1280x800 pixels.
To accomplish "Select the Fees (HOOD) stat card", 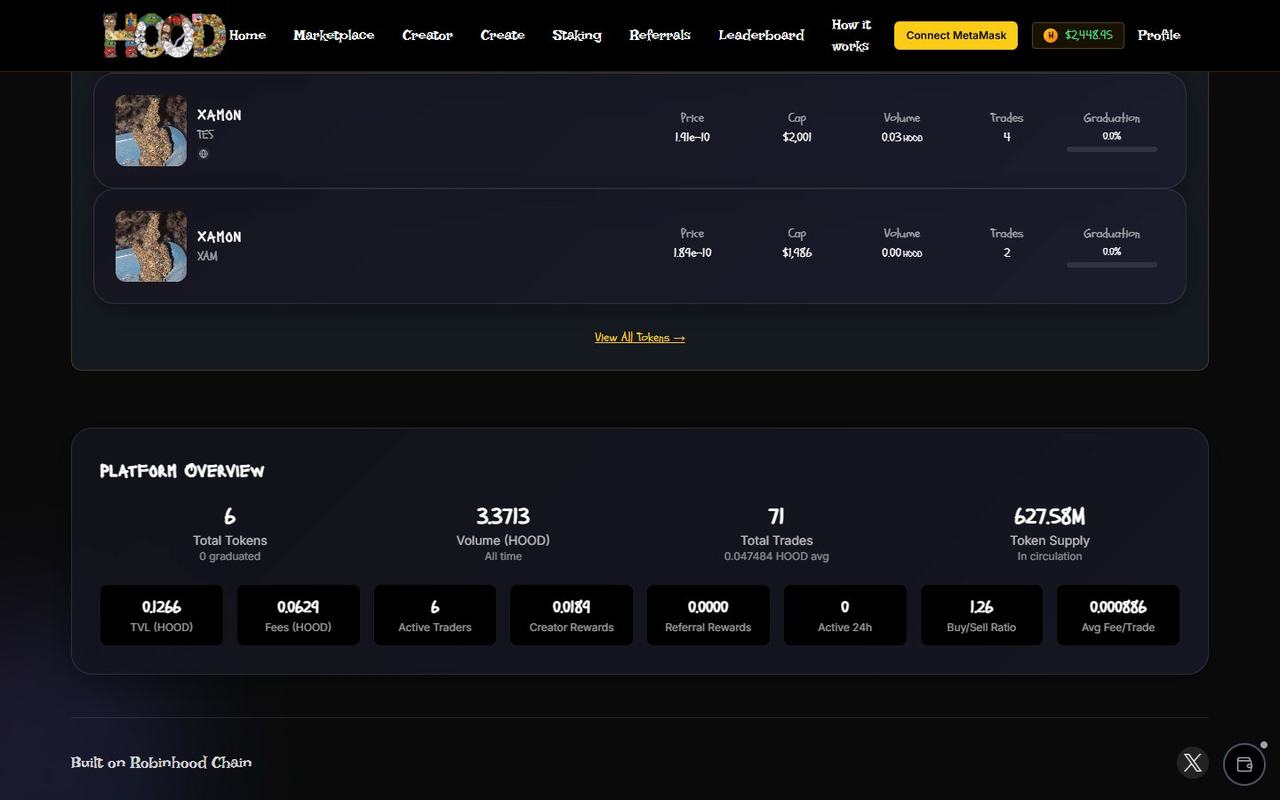I will click(298, 615).
